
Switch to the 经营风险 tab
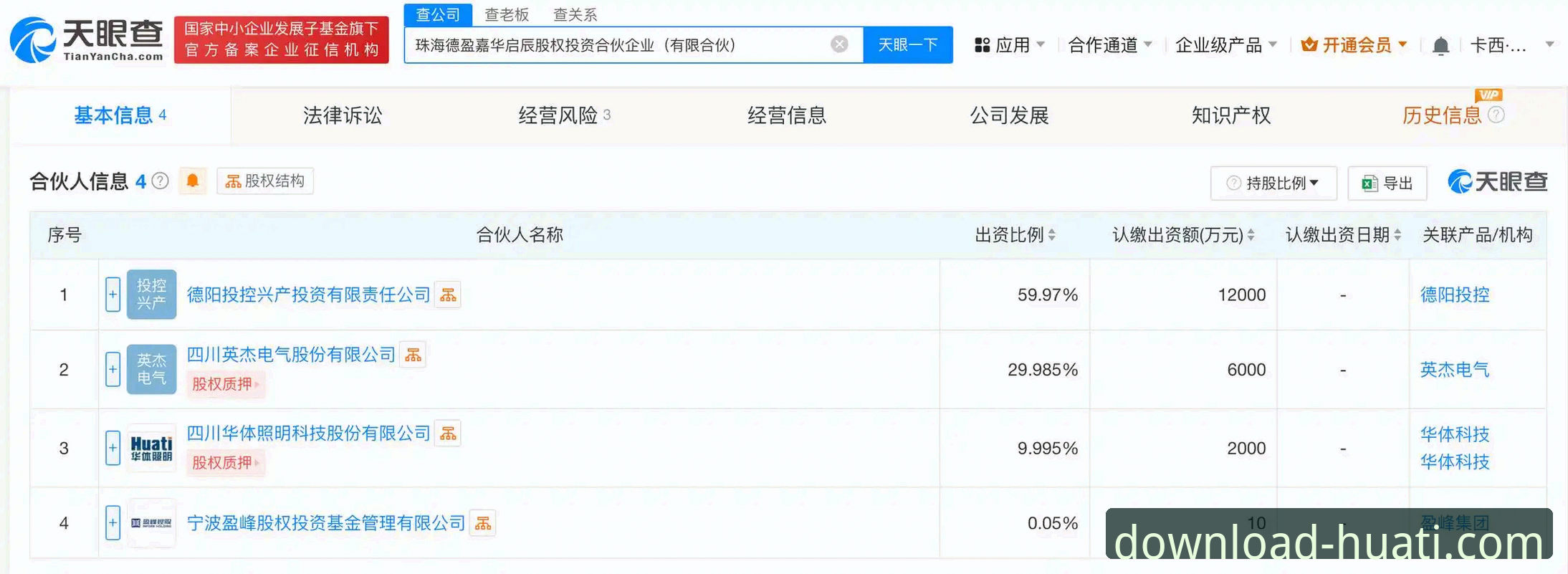564,115
